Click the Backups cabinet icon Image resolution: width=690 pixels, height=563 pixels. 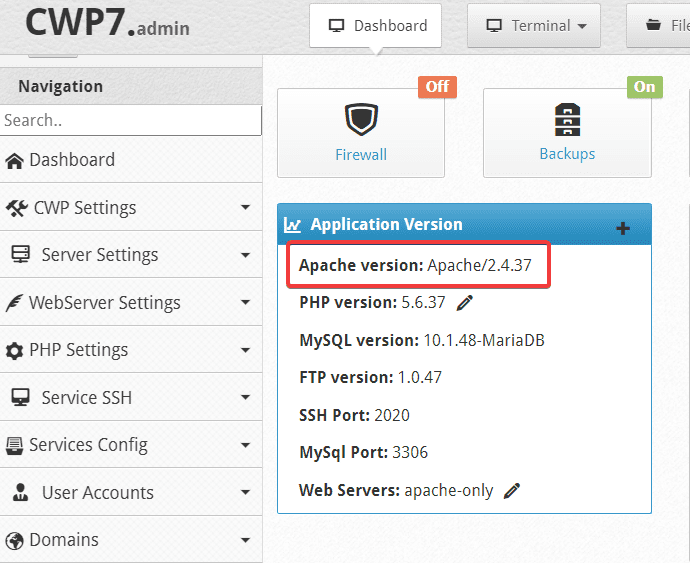click(x=567, y=120)
